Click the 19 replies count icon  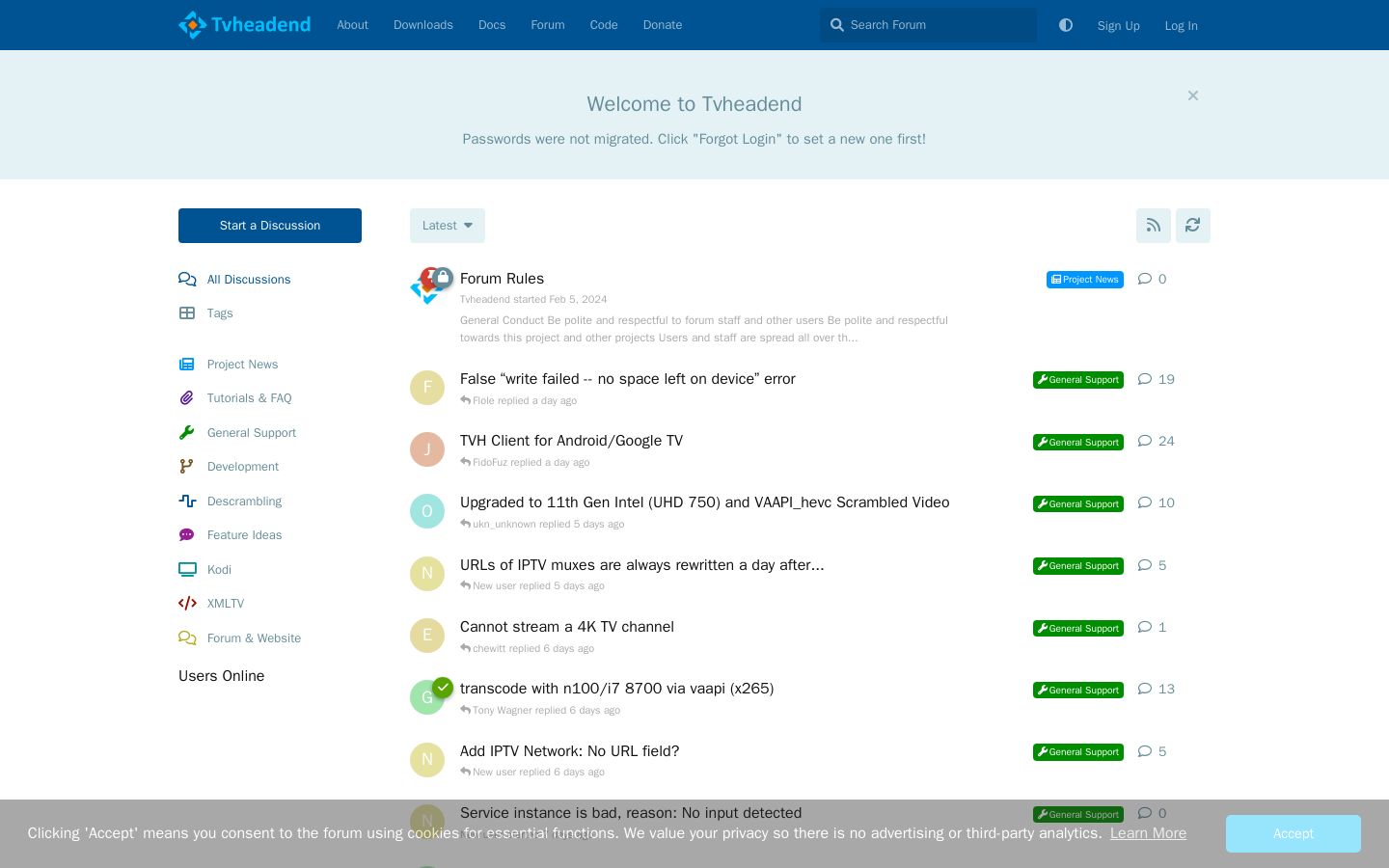(x=1145, y=379)
